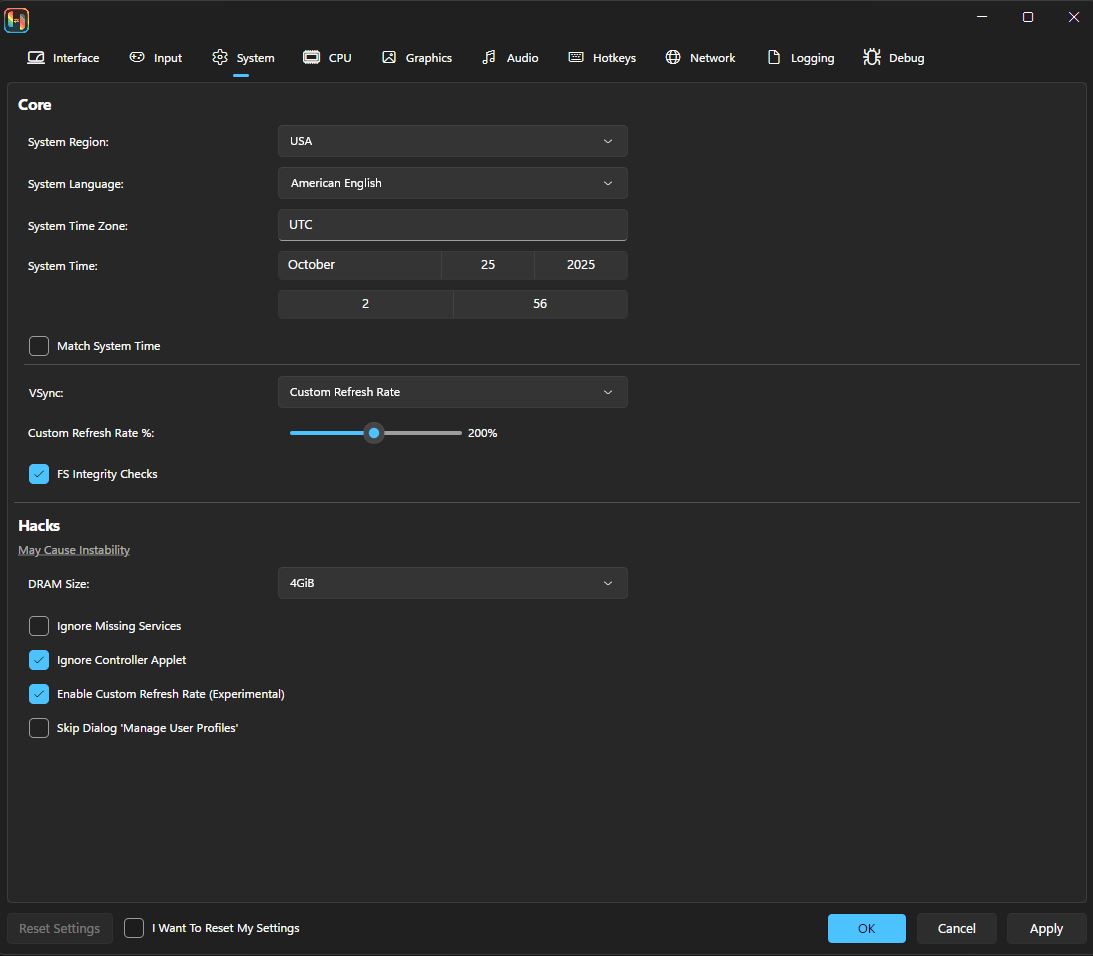
Task: Click the Audio music note icon
Action: 489,58
